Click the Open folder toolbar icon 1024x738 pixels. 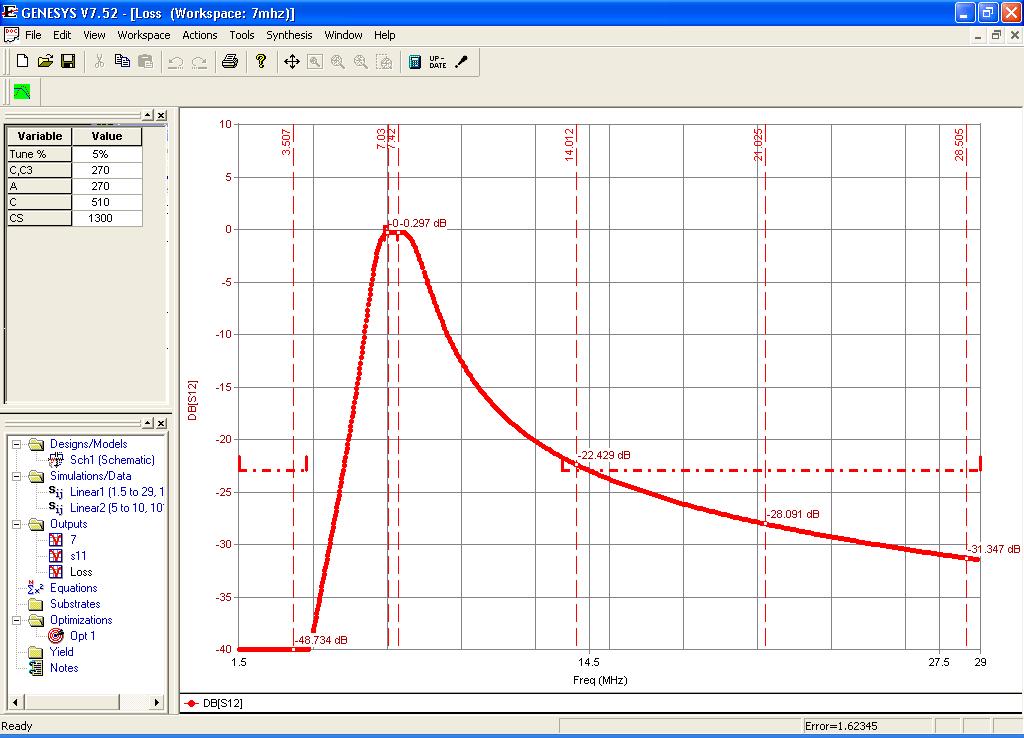click(45, 62)
